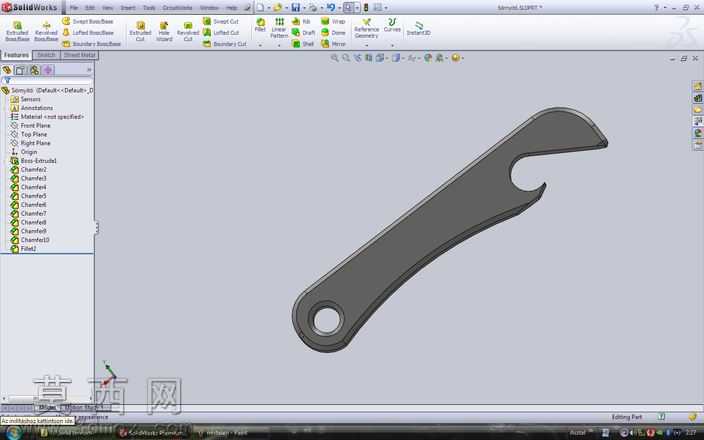Image resolution: width=704 pixels, height=440 pixels.
Task: Switch to the Sheet Metal tab
Action: pyautogui.click(x=79, y=55)
